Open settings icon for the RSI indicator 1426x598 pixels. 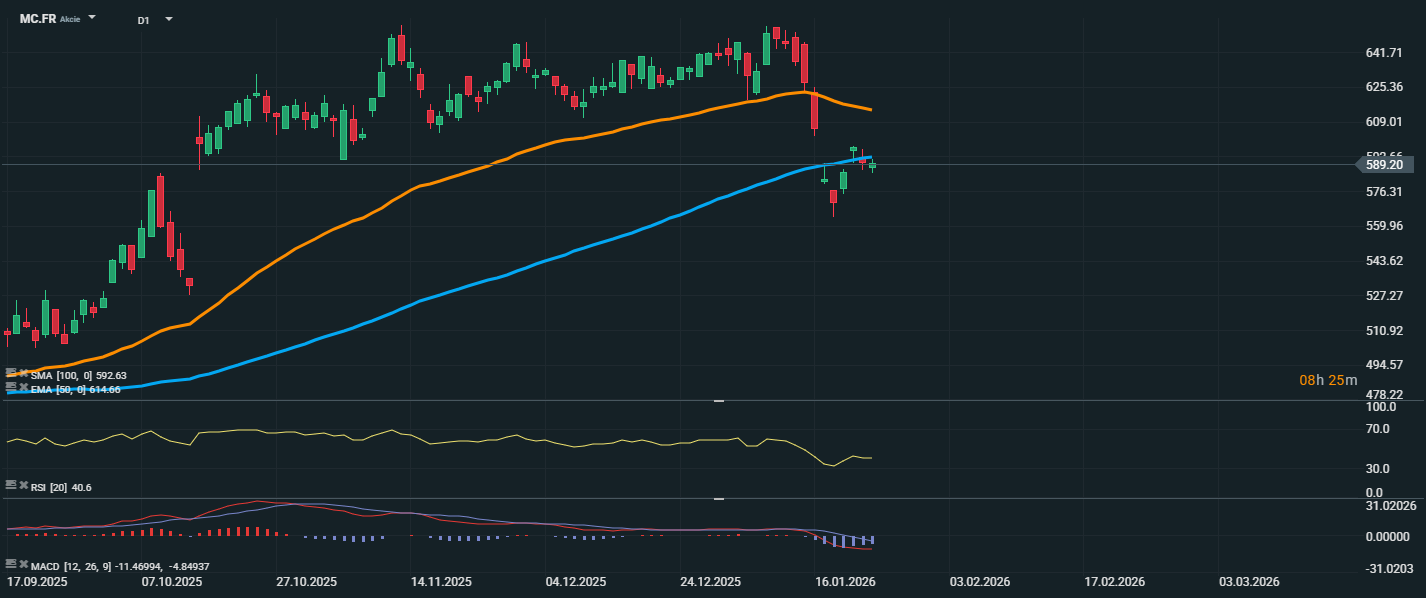click(11, 485)
